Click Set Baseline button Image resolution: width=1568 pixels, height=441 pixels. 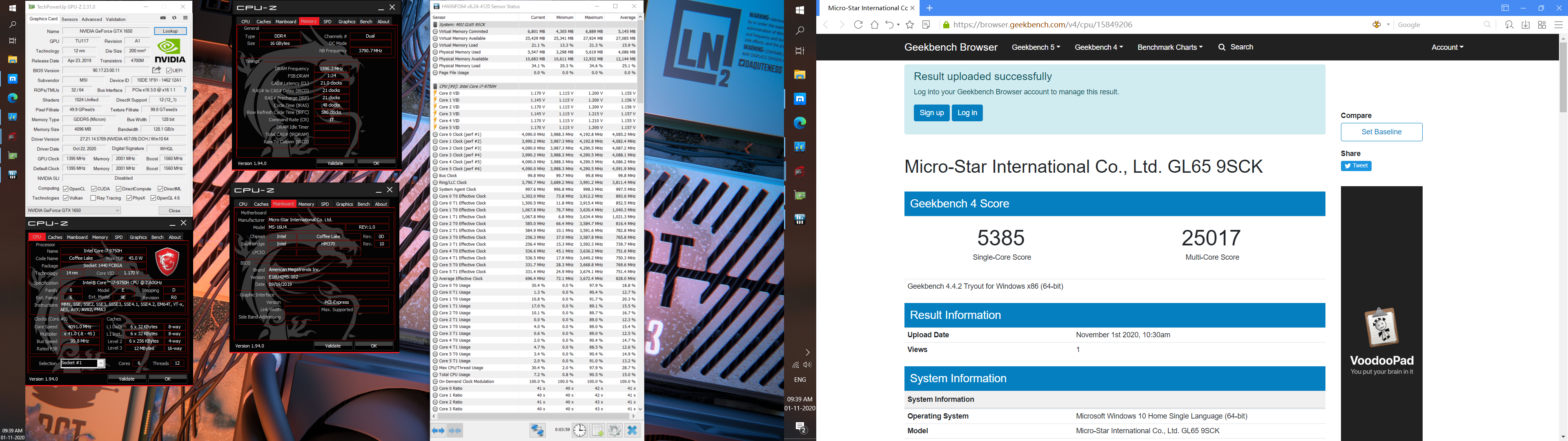[x=1382, y=132]
